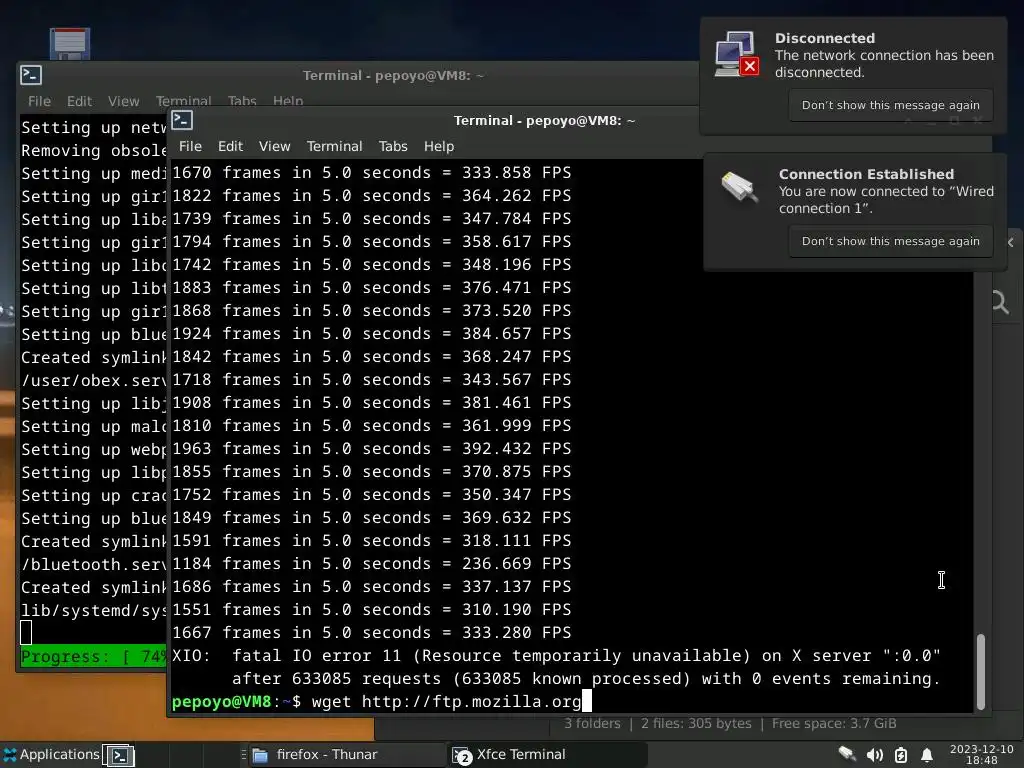Click Don't show again under Connection Established
The height and width of the screenshot is (768, 1024).
890,241
